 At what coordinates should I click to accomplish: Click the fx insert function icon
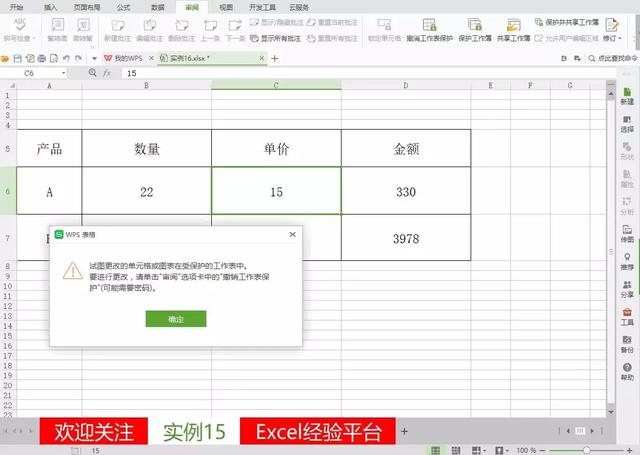click(107, 73)
